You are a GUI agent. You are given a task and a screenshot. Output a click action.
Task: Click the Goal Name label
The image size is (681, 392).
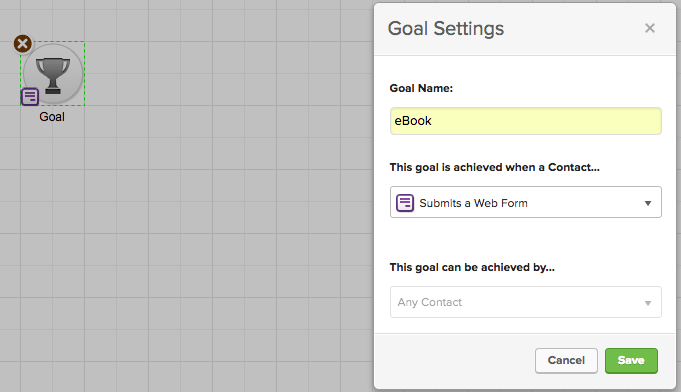(421, 88)
